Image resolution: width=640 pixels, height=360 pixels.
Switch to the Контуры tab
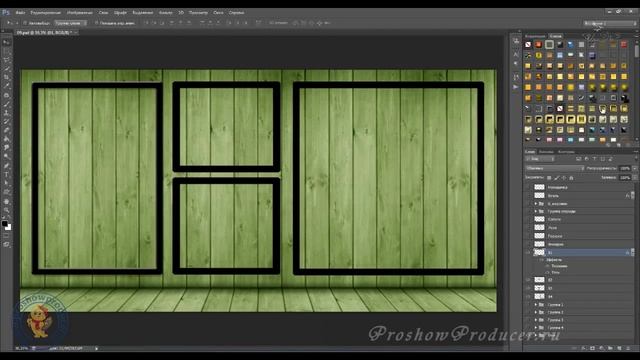coord(566,152)
